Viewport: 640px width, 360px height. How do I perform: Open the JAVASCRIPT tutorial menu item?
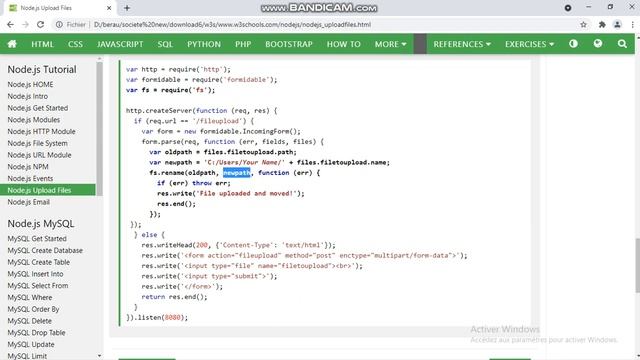coord(120,44)
